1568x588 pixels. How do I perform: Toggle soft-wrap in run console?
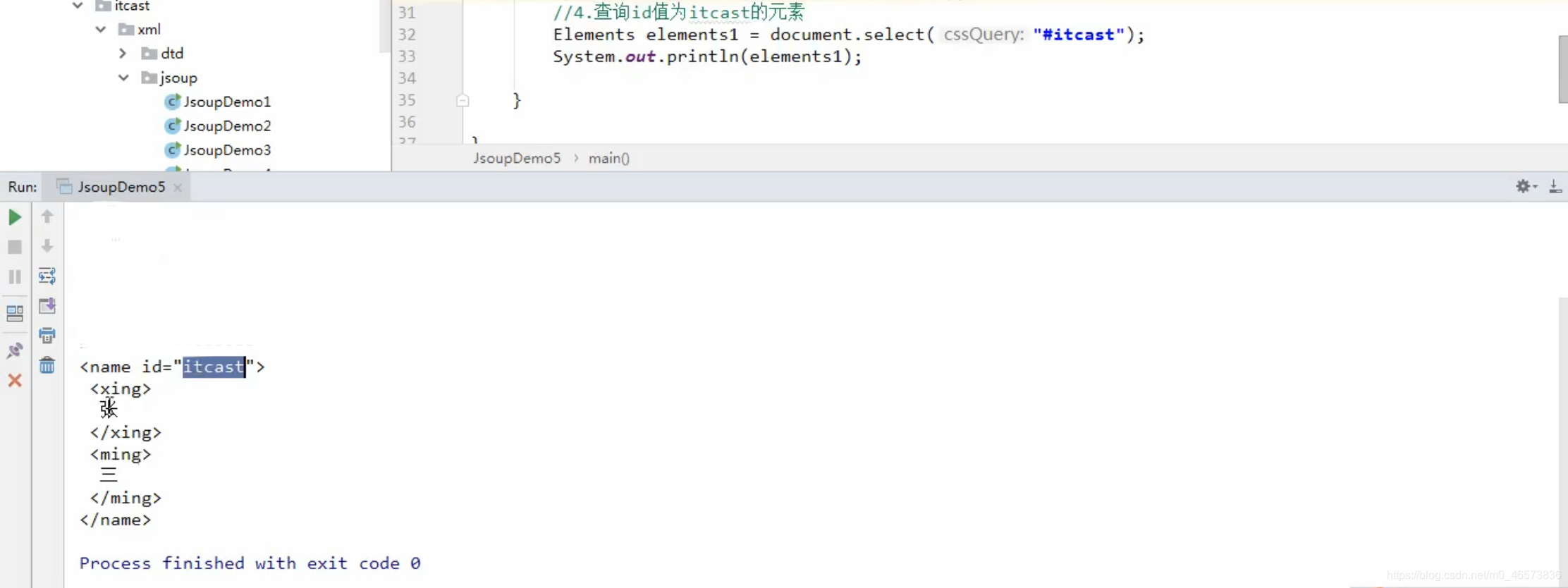(47, 276)
